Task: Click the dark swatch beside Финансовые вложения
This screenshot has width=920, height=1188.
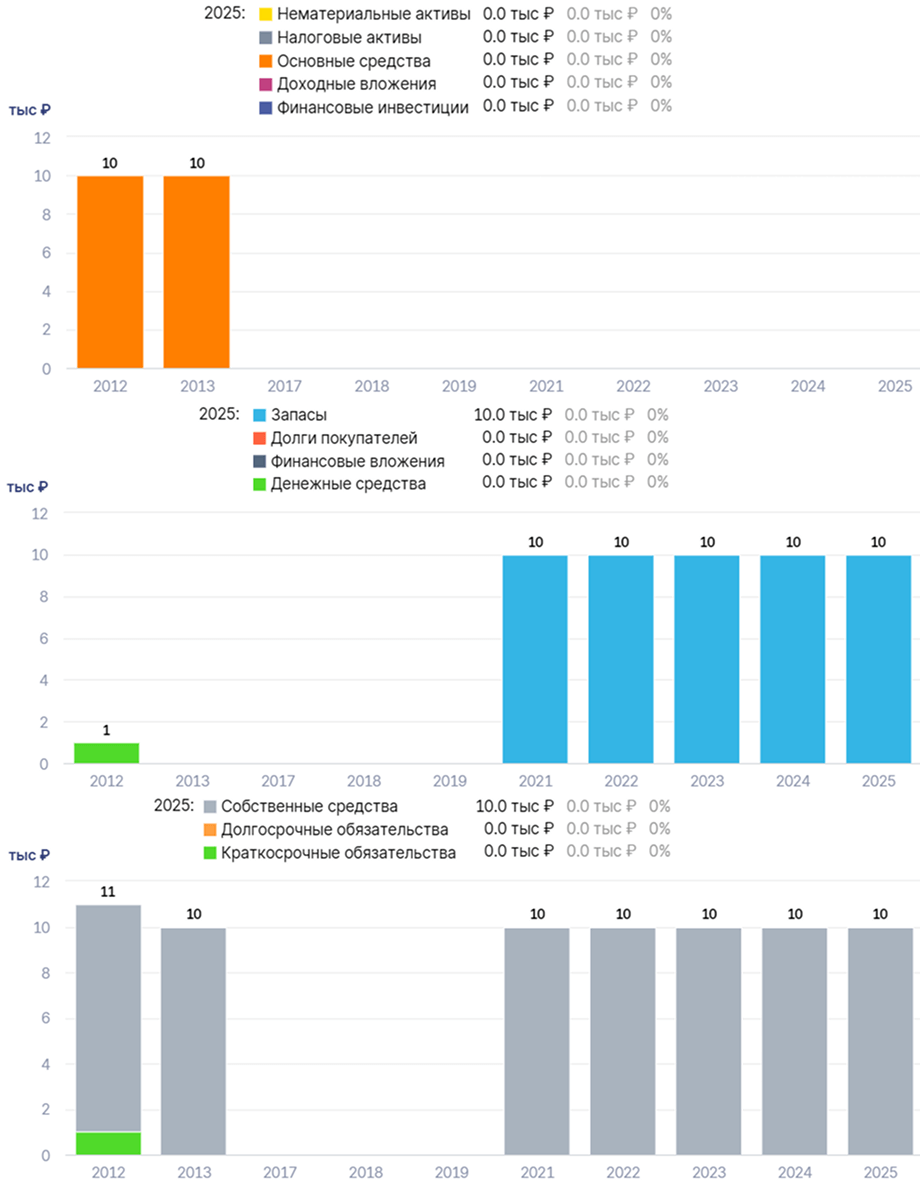Action: point(260,461)
